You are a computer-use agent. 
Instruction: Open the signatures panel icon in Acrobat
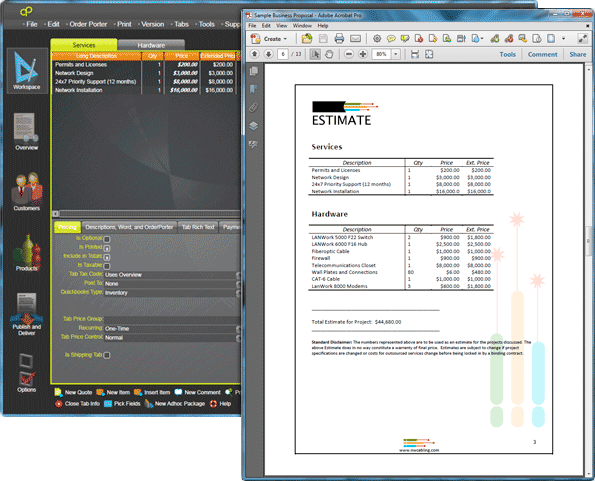(254, 144)
